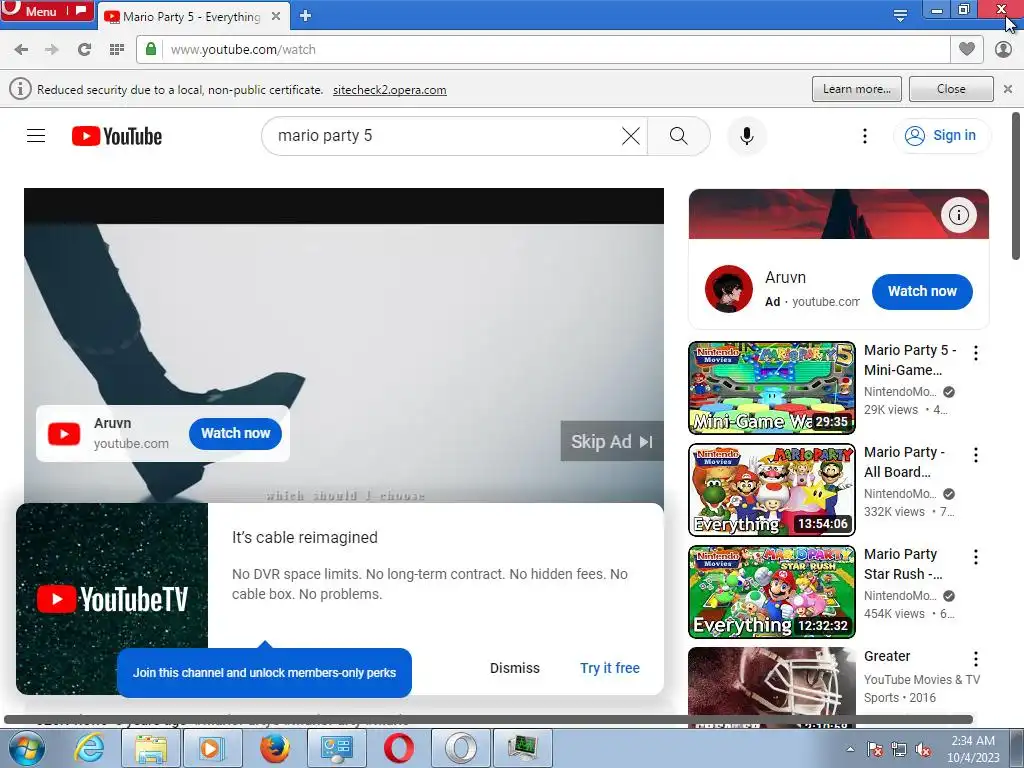
Task: Click the Aruvn channel avatar in sidebar
Action: [x=729, y=289]
